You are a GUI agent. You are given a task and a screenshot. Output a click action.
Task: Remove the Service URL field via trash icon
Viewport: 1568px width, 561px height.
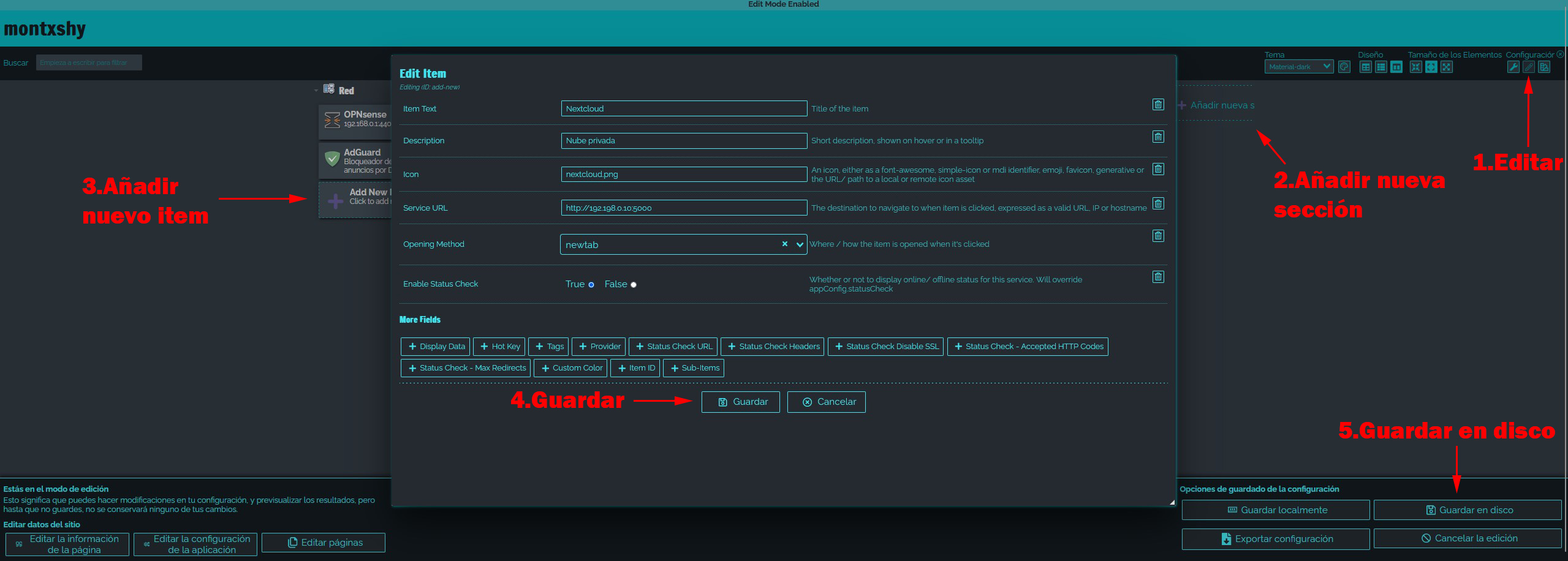pyautogui.click(x=1158, y=203)
